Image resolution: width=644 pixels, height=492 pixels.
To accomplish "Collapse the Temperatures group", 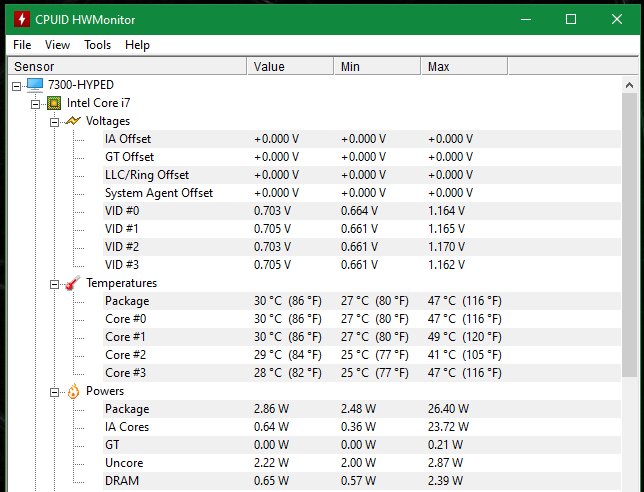I will click(54, 284).
